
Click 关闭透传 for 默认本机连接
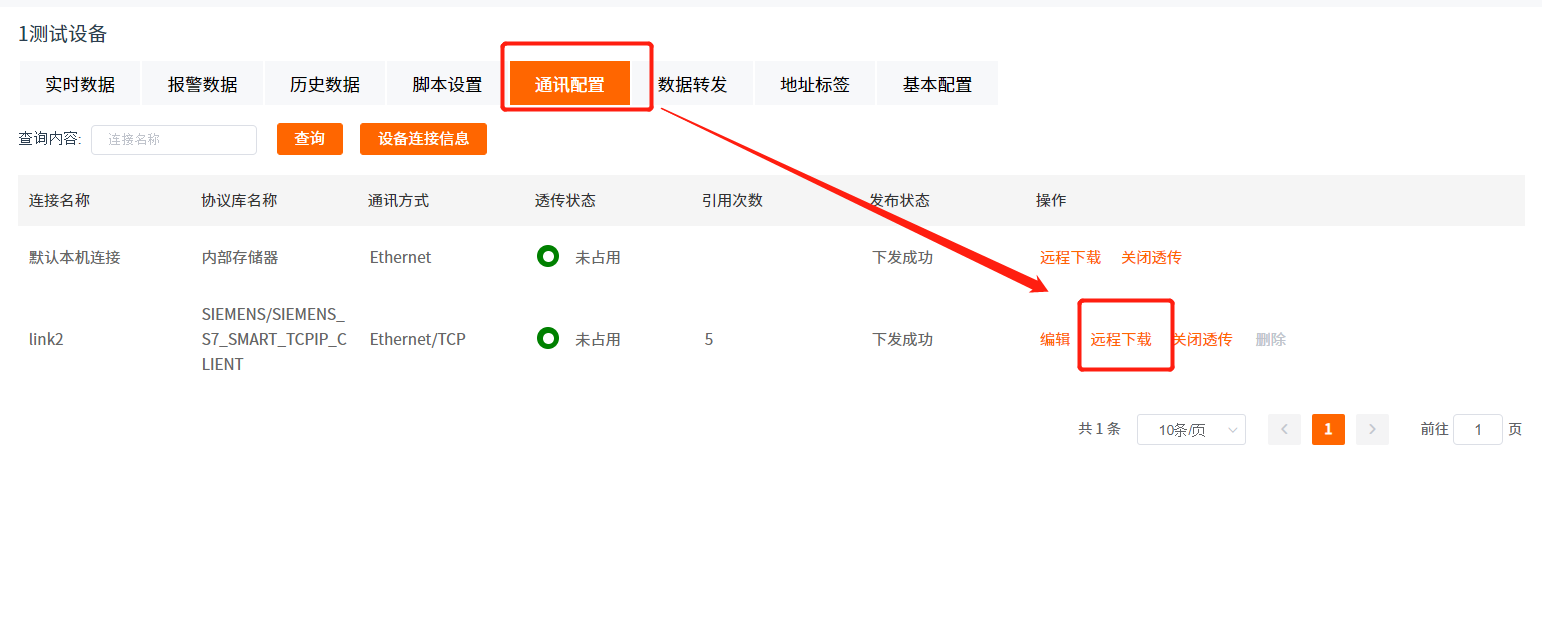click(1151, 256)
